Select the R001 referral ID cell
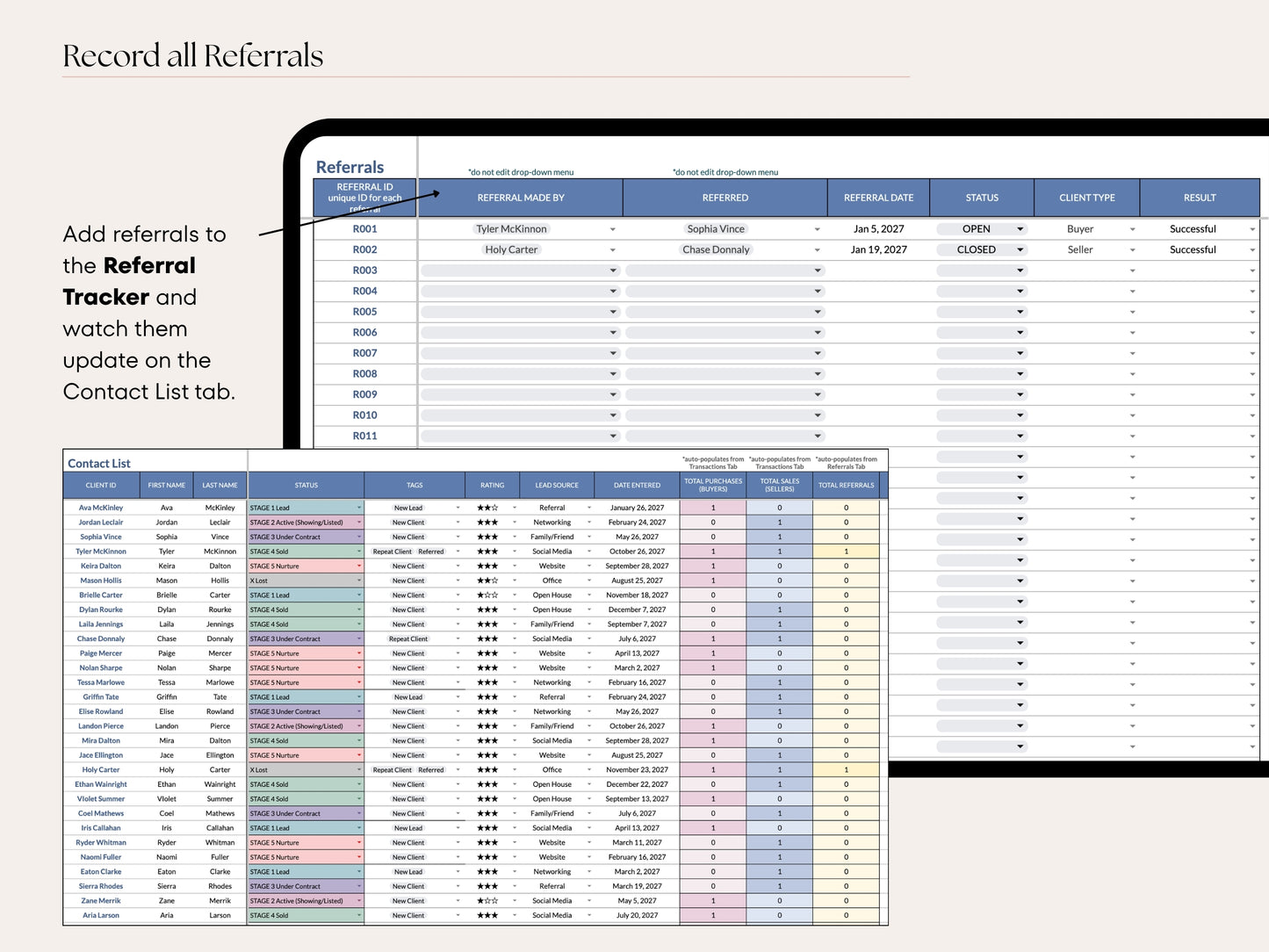The image size is (1269, 952). [365, 229]
